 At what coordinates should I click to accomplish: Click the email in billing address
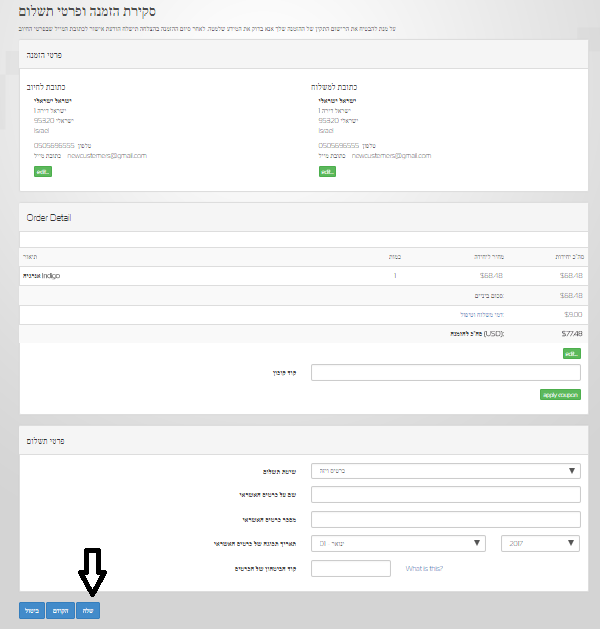pos(107,156)
